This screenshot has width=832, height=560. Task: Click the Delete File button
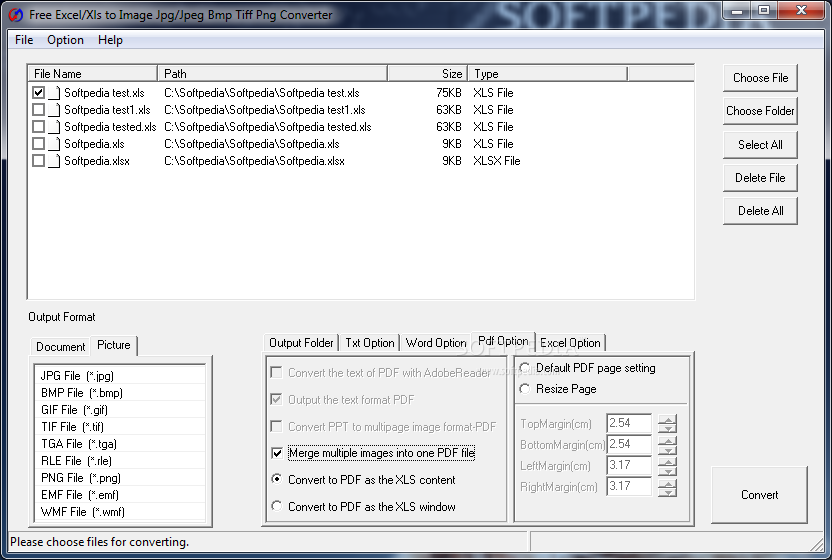pos(760,178)
